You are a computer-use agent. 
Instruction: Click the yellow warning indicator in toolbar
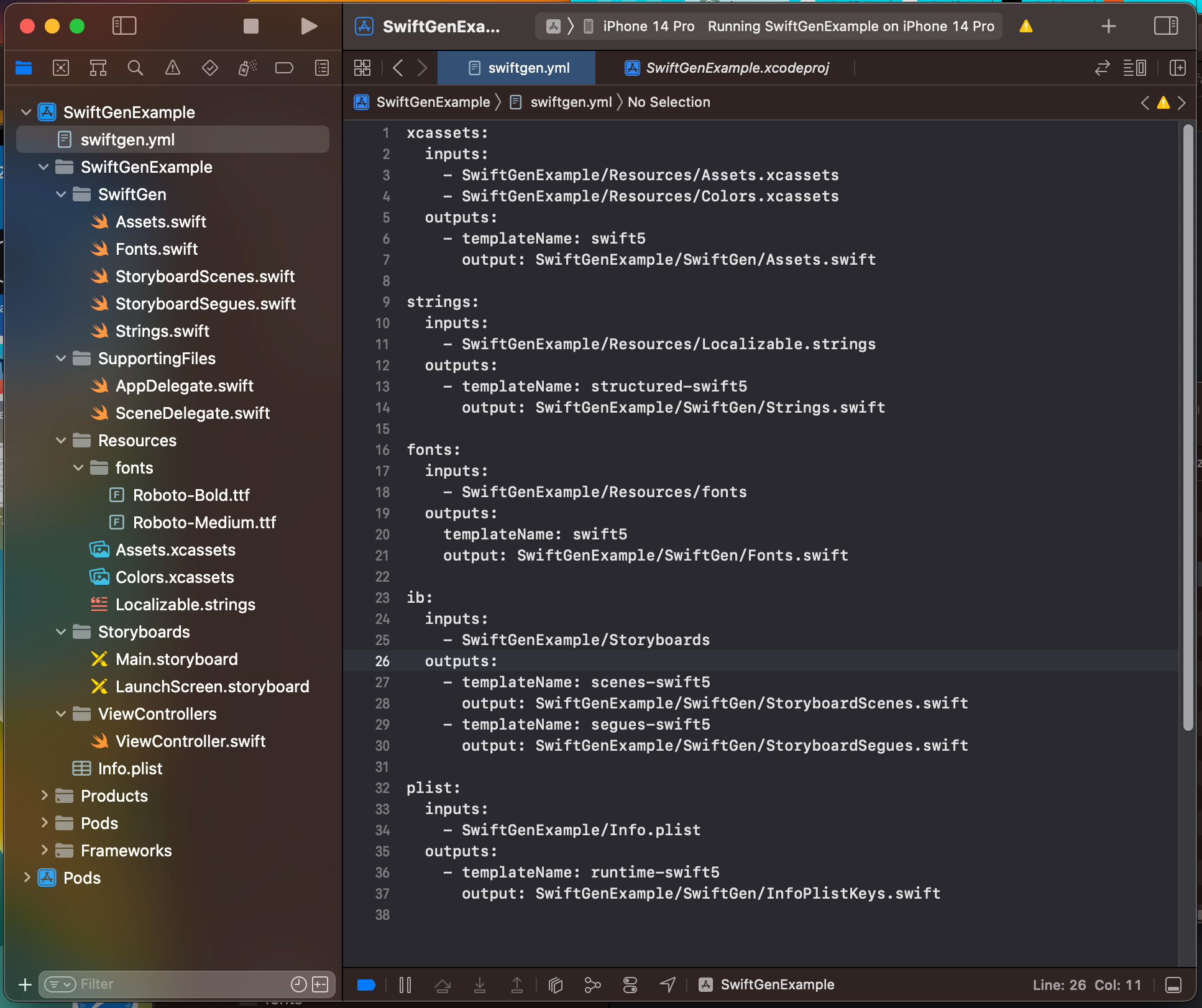pos(1026,26)
